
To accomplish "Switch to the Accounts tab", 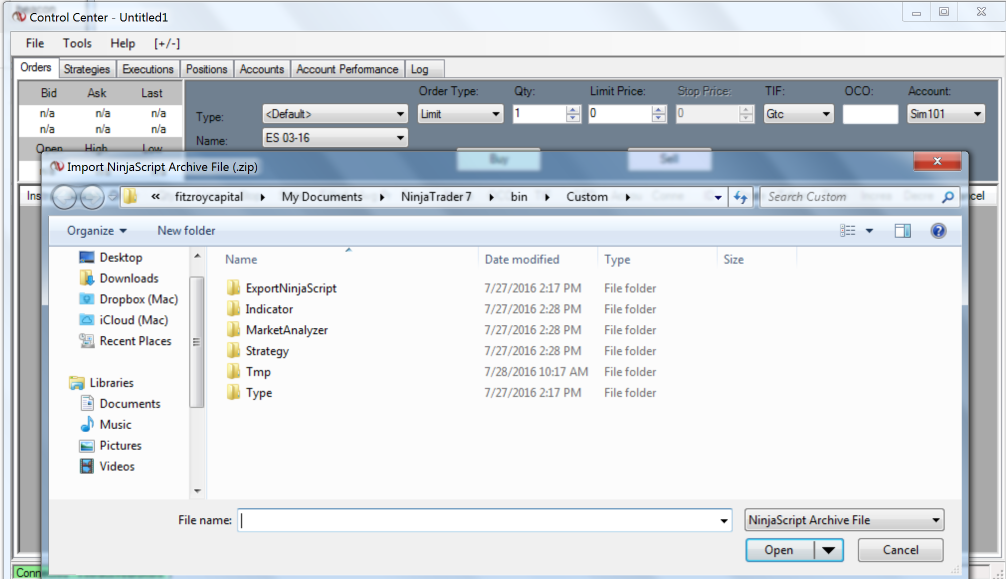I will pos(262,69).
